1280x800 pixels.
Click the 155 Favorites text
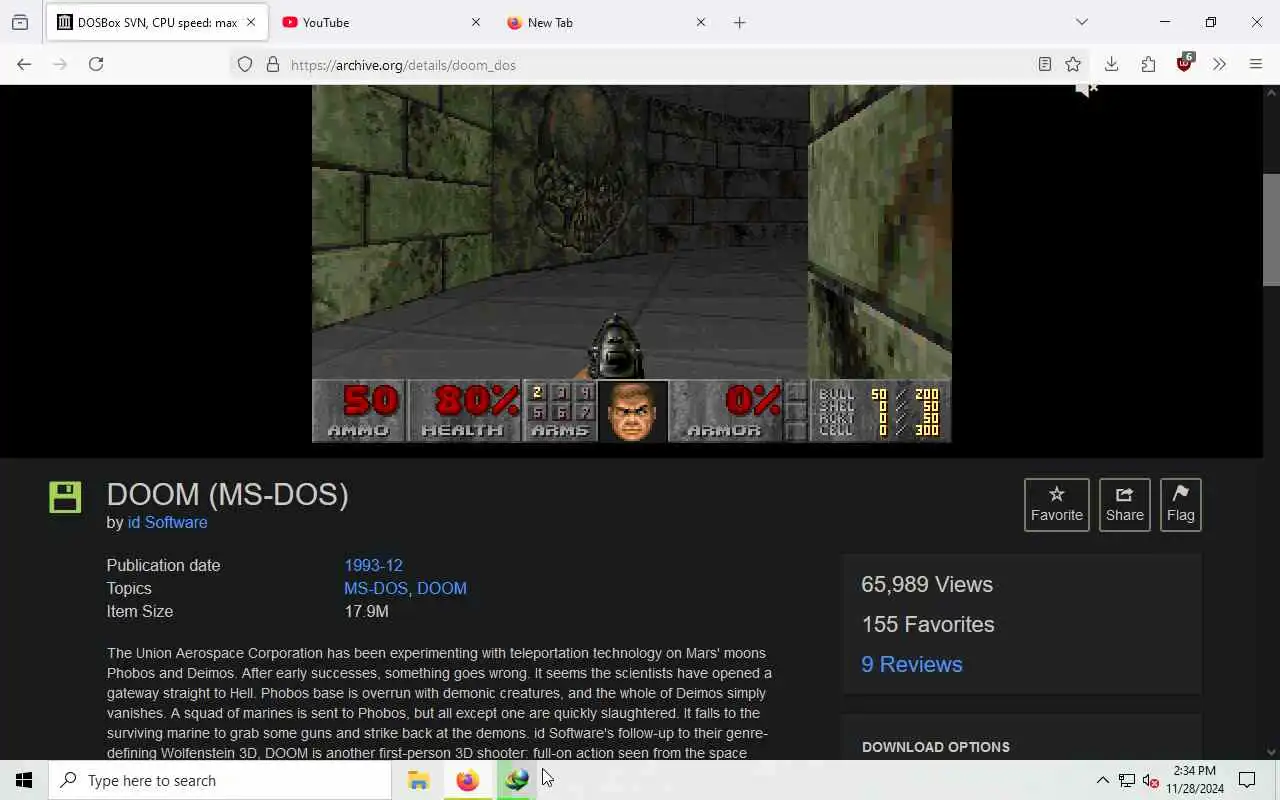point(928,624)
